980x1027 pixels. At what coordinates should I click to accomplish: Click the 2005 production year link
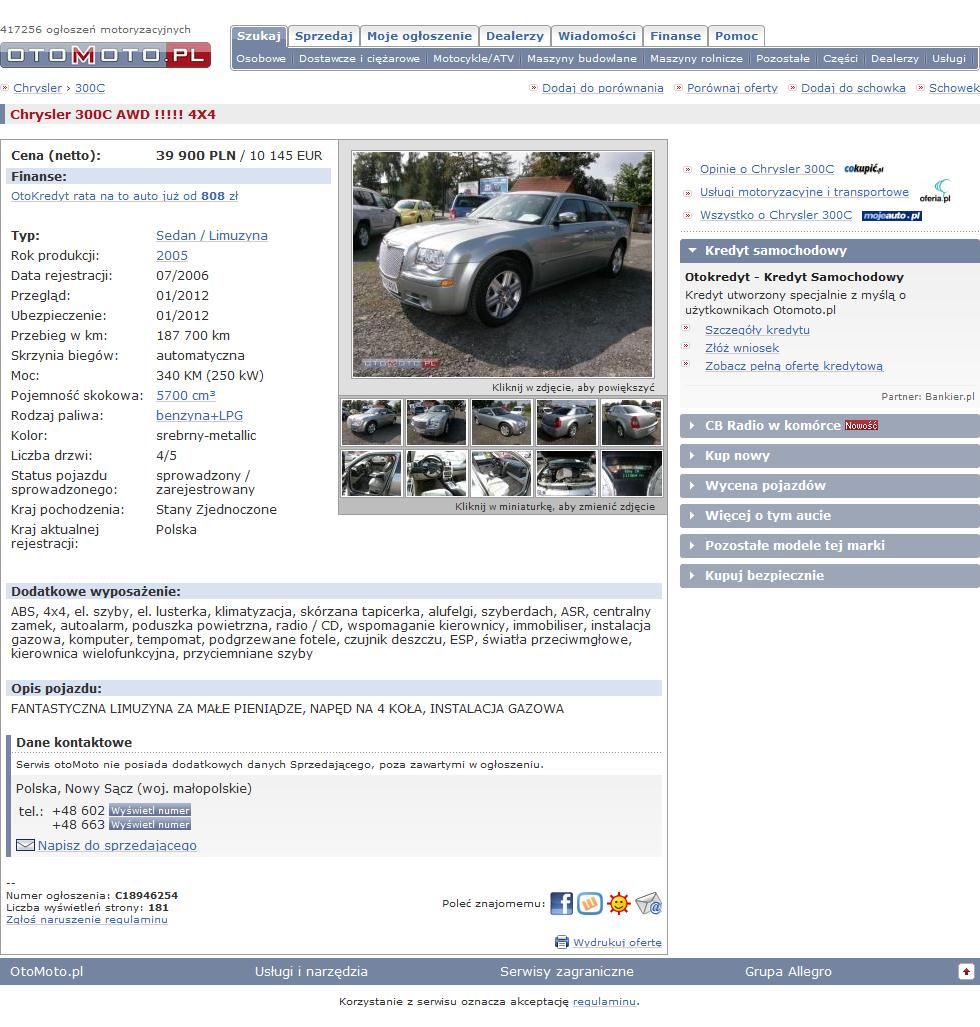[172, 255]
